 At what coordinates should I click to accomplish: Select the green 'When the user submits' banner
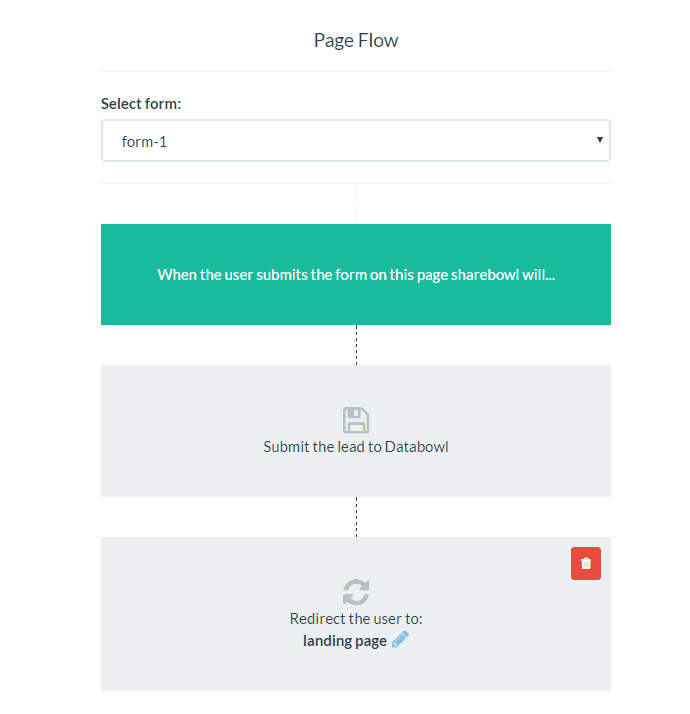[x=356, y=274]
